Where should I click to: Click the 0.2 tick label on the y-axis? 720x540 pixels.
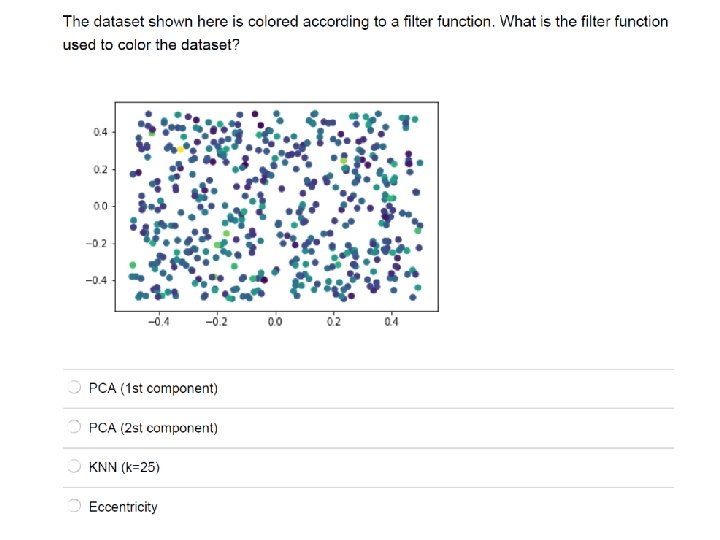pyautogui.click(x=100, y=169)
